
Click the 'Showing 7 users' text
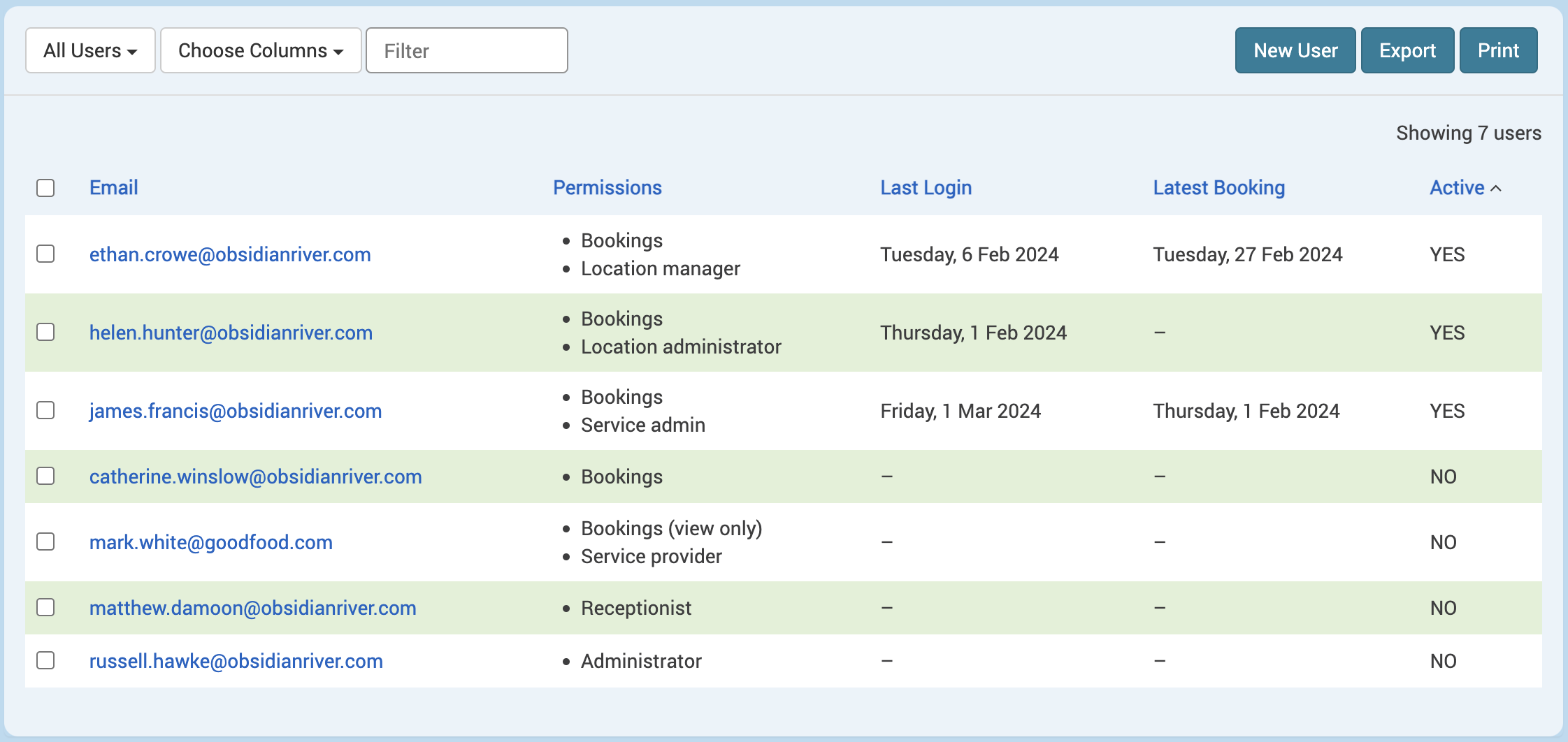(x=1468, y=133)
